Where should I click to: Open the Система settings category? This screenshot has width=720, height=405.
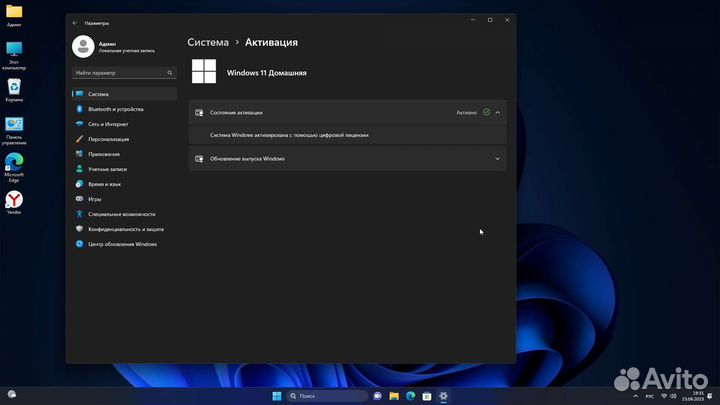(124, 94)
